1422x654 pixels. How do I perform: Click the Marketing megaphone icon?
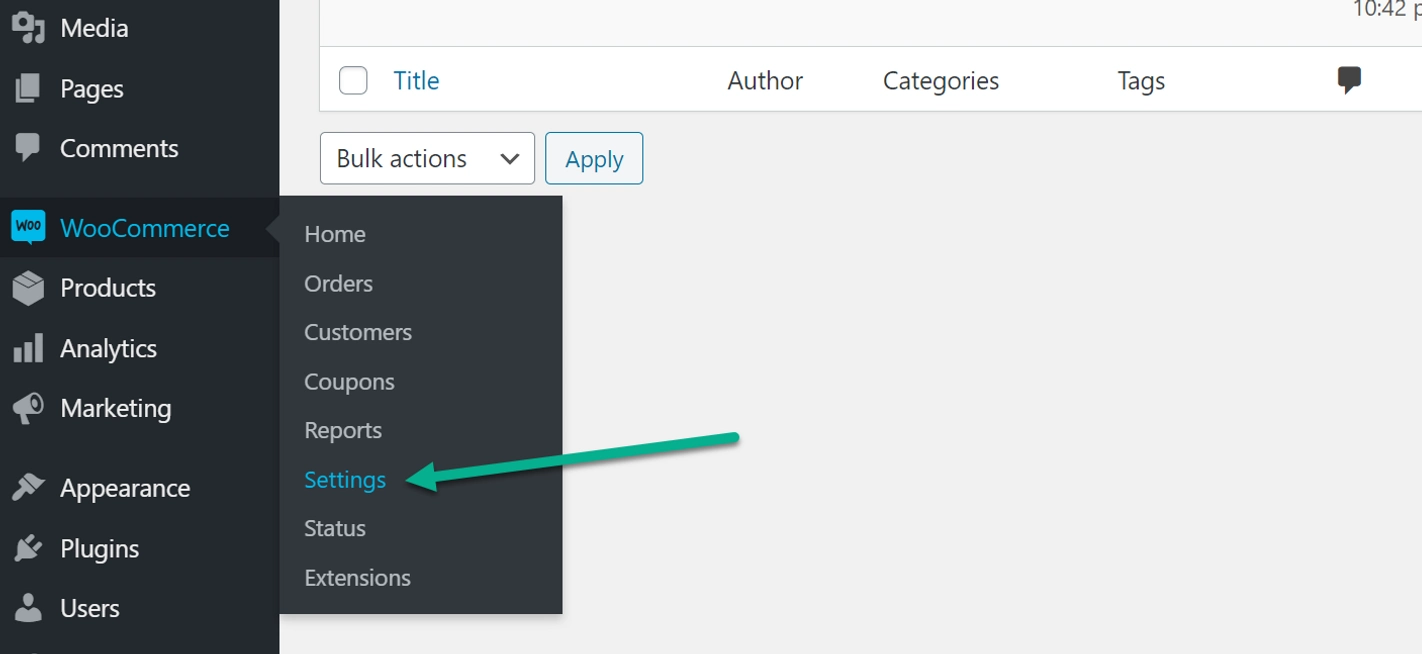click(x=28, y=408)
